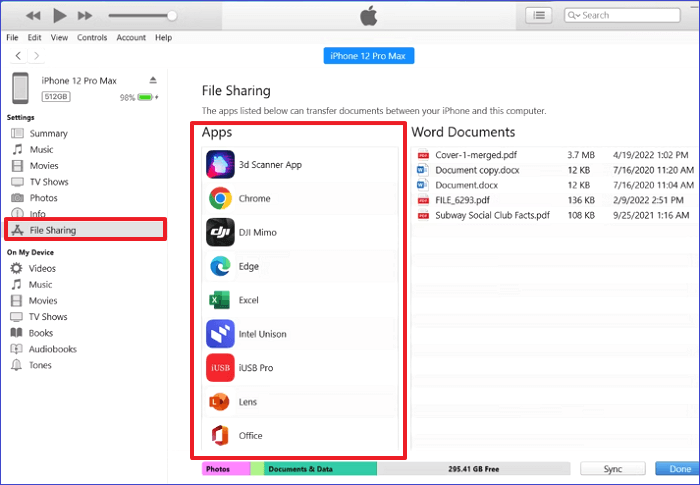This screenshot has width=700, height=485.
Task: Select the Excel app icon
Action: (220, 300)
